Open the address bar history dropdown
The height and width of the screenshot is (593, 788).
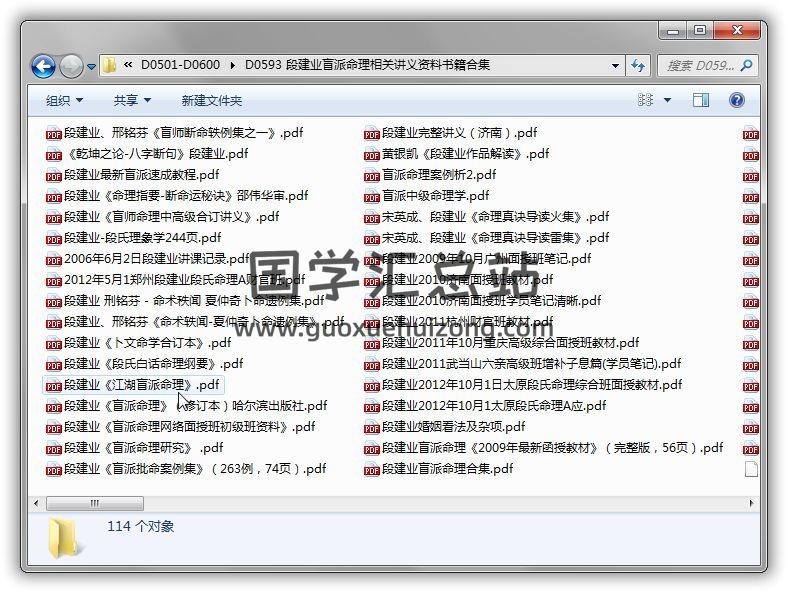coord(615,65)
